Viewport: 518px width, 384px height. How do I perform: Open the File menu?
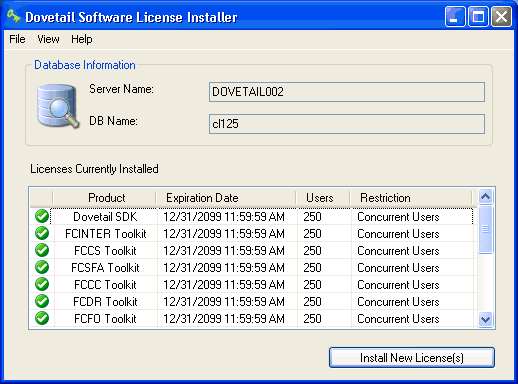(x=17, y=39)
